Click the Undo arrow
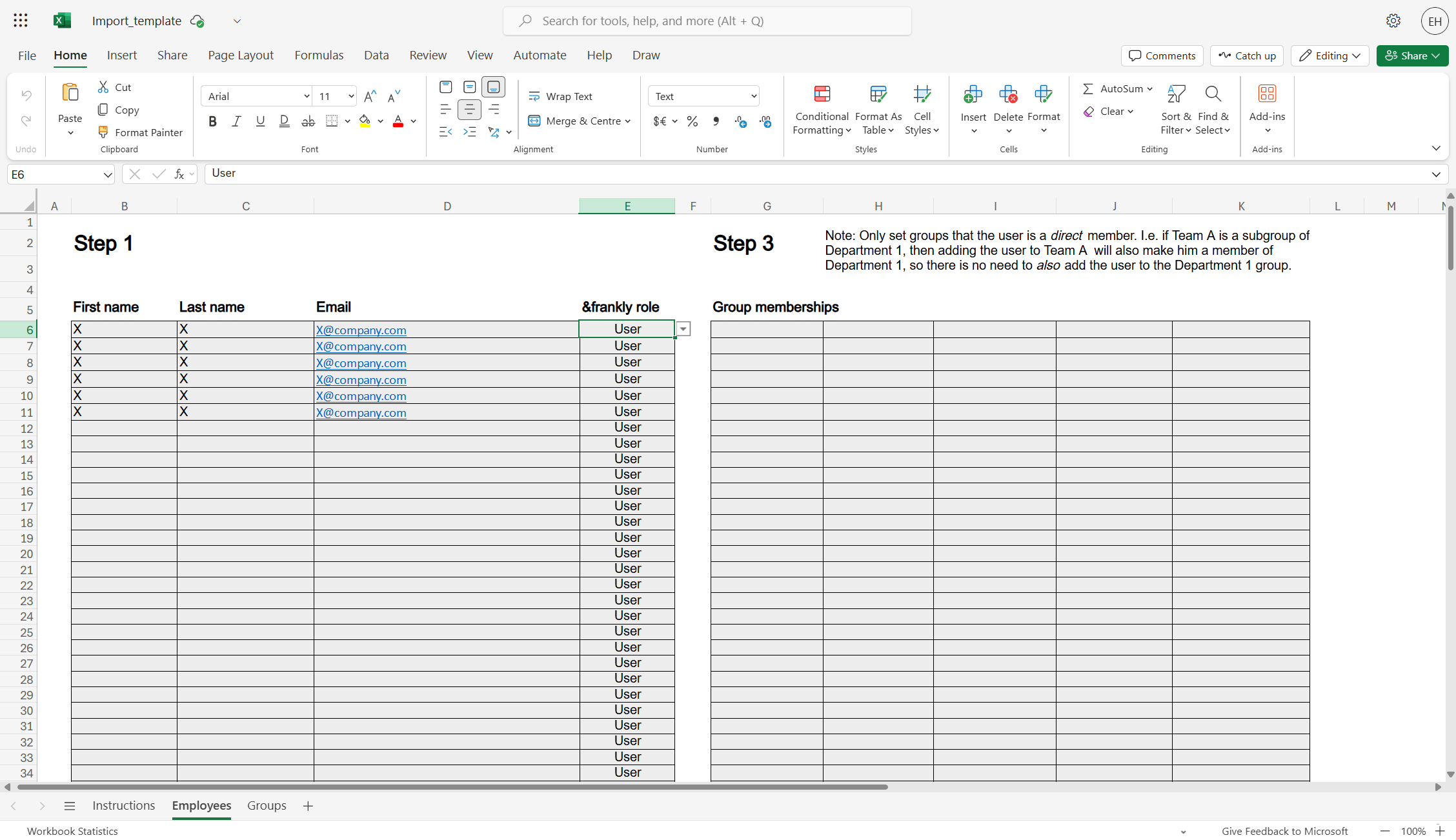The image size is (1456, 840). (x=26, y=95)
